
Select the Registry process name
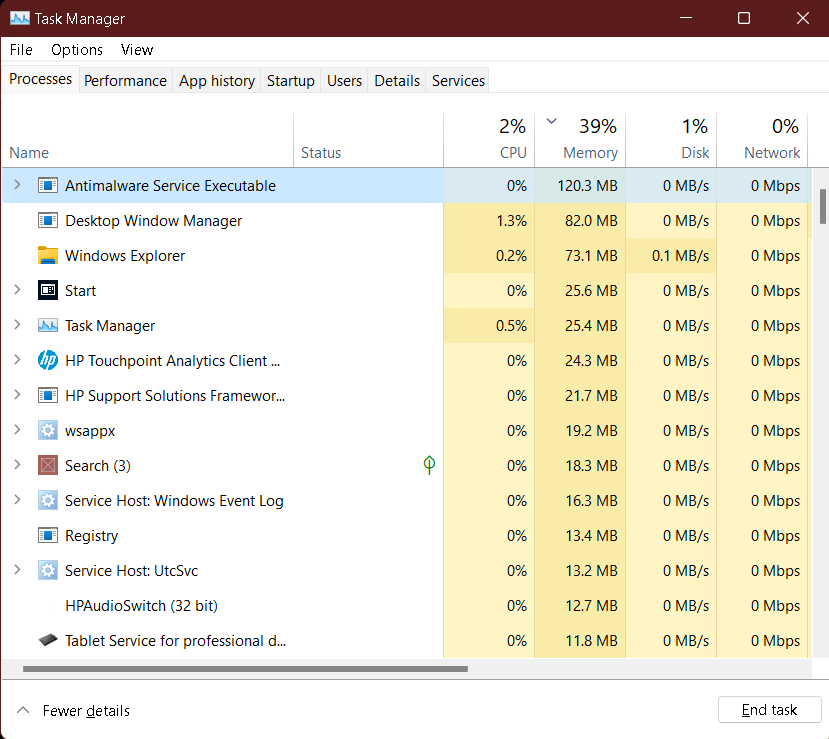pyautogui.click(x=91, y=535)
